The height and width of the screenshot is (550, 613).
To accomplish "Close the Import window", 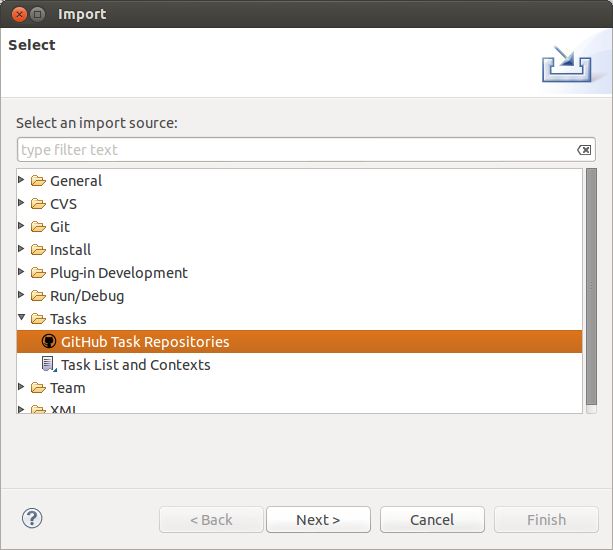I will pos(19,14).
